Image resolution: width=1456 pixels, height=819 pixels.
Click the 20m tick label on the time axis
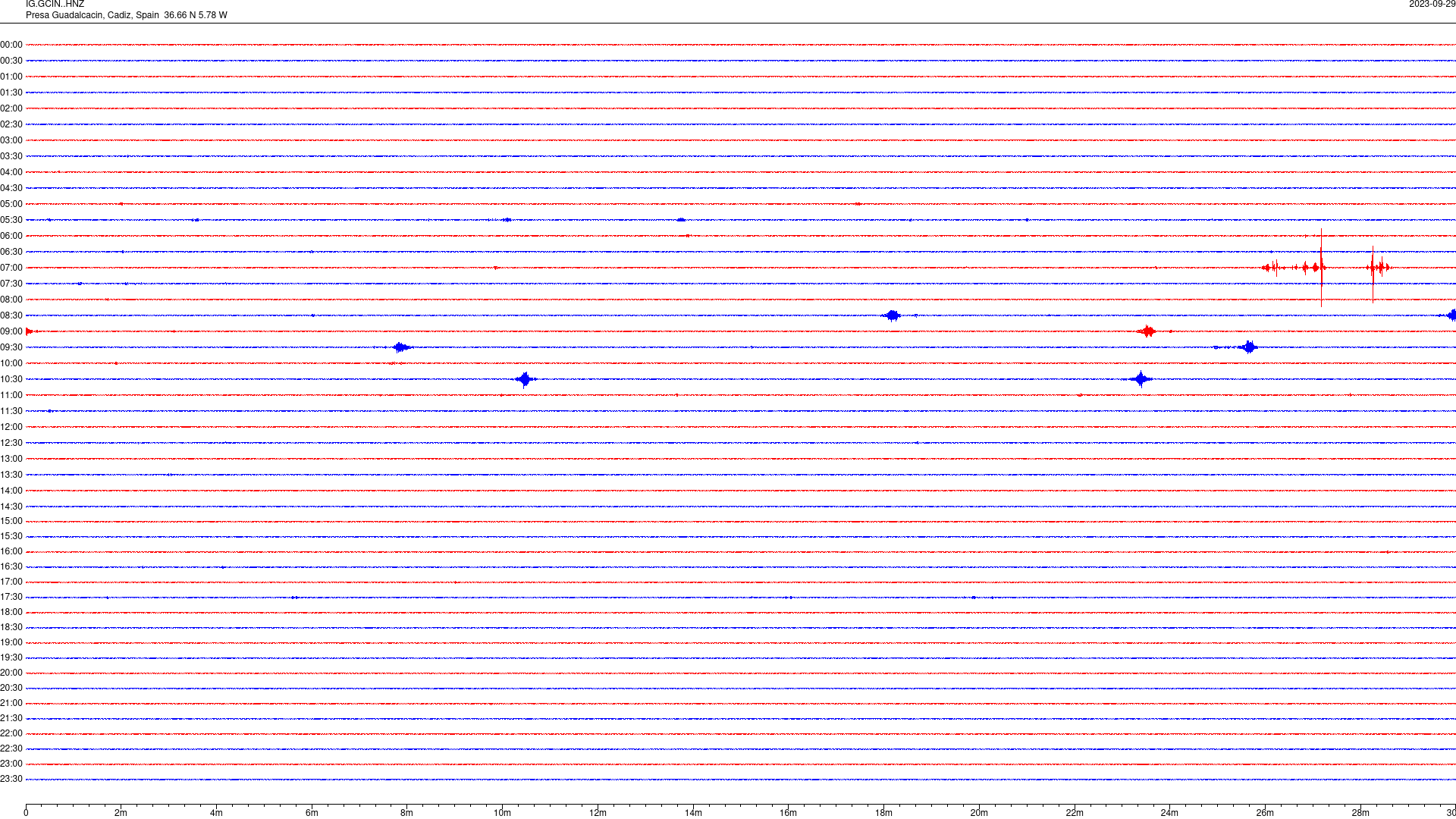click(x=979, y=813)
